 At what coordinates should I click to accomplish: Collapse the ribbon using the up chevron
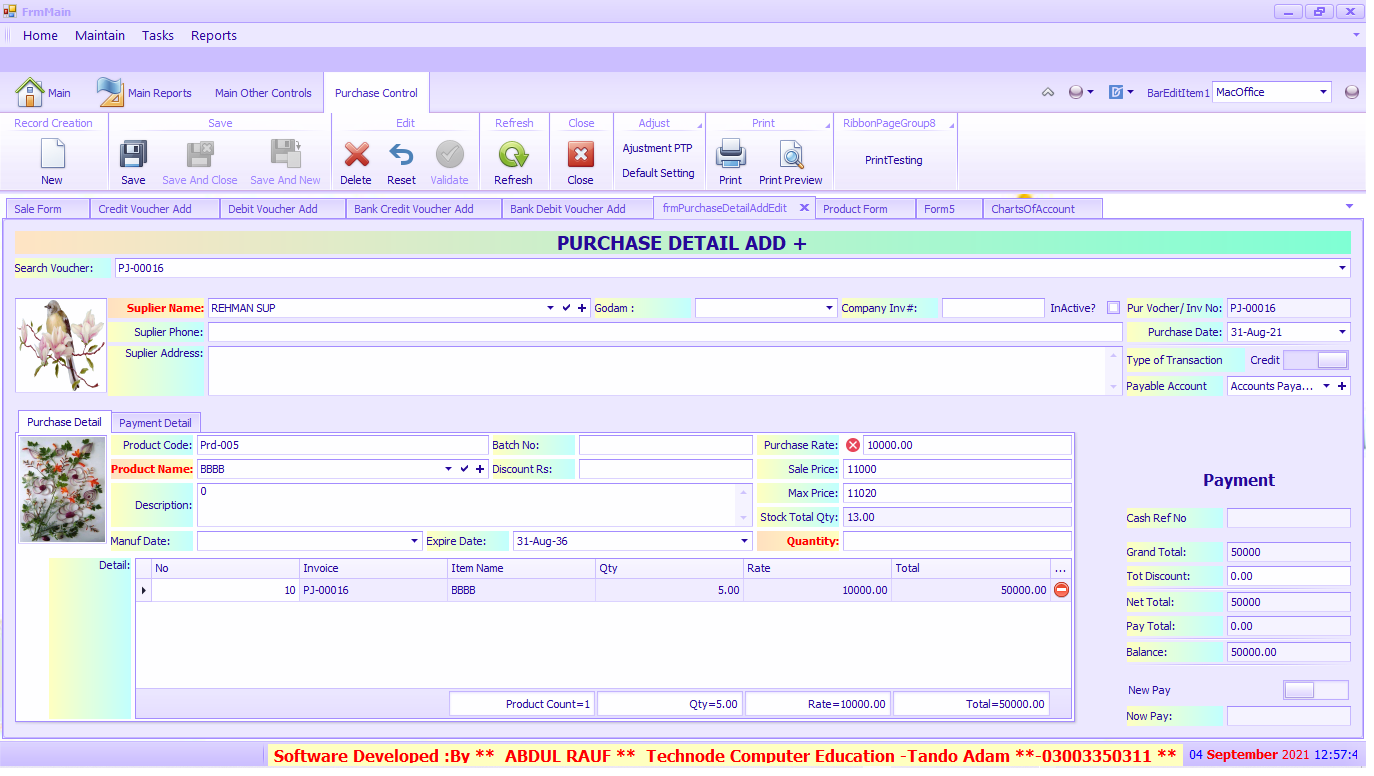tap(1048, 92)
